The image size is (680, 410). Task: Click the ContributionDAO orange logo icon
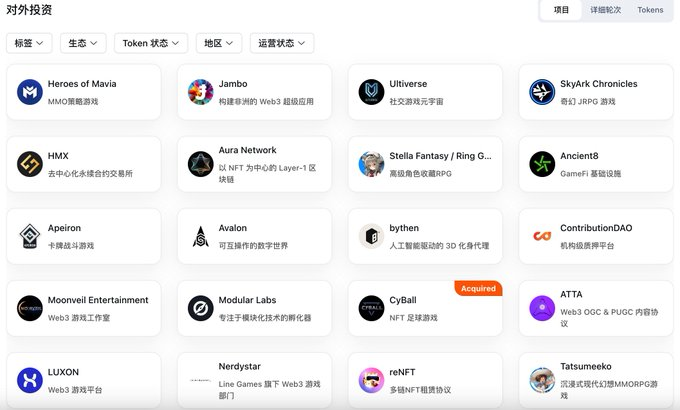click(x=542, y=236)
